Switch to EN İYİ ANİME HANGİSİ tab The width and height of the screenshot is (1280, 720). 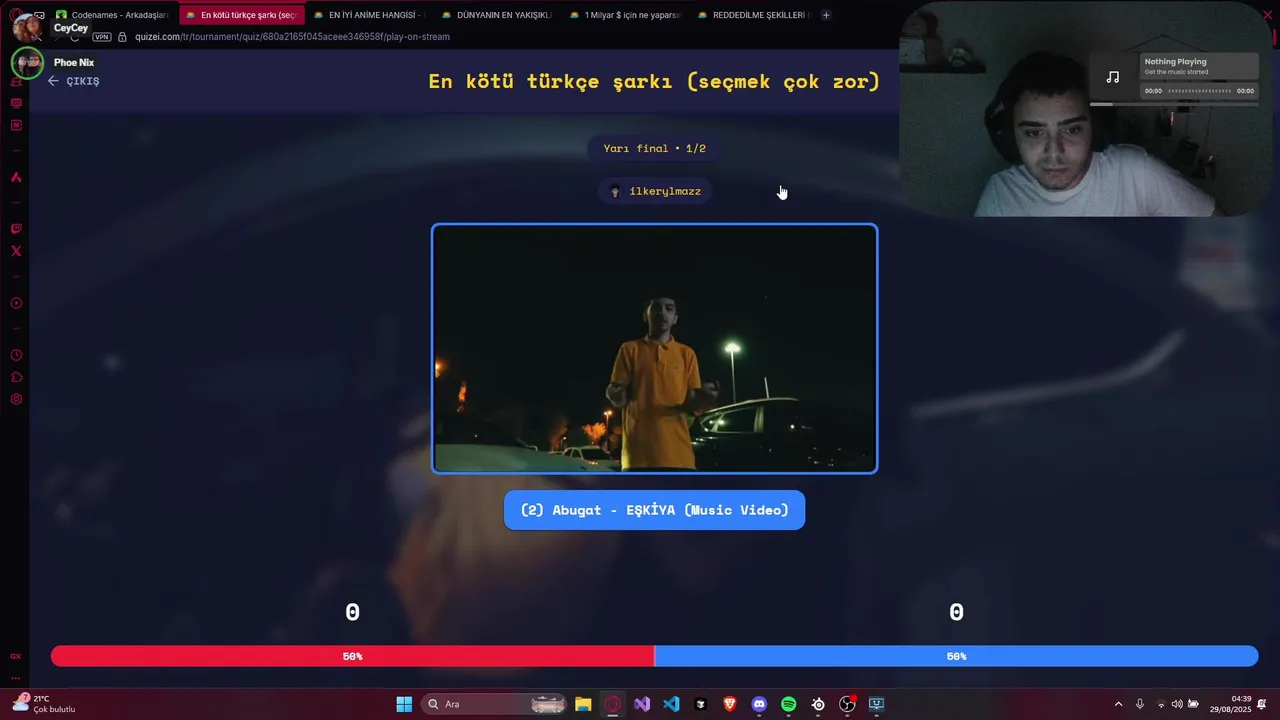pos(368,15)
